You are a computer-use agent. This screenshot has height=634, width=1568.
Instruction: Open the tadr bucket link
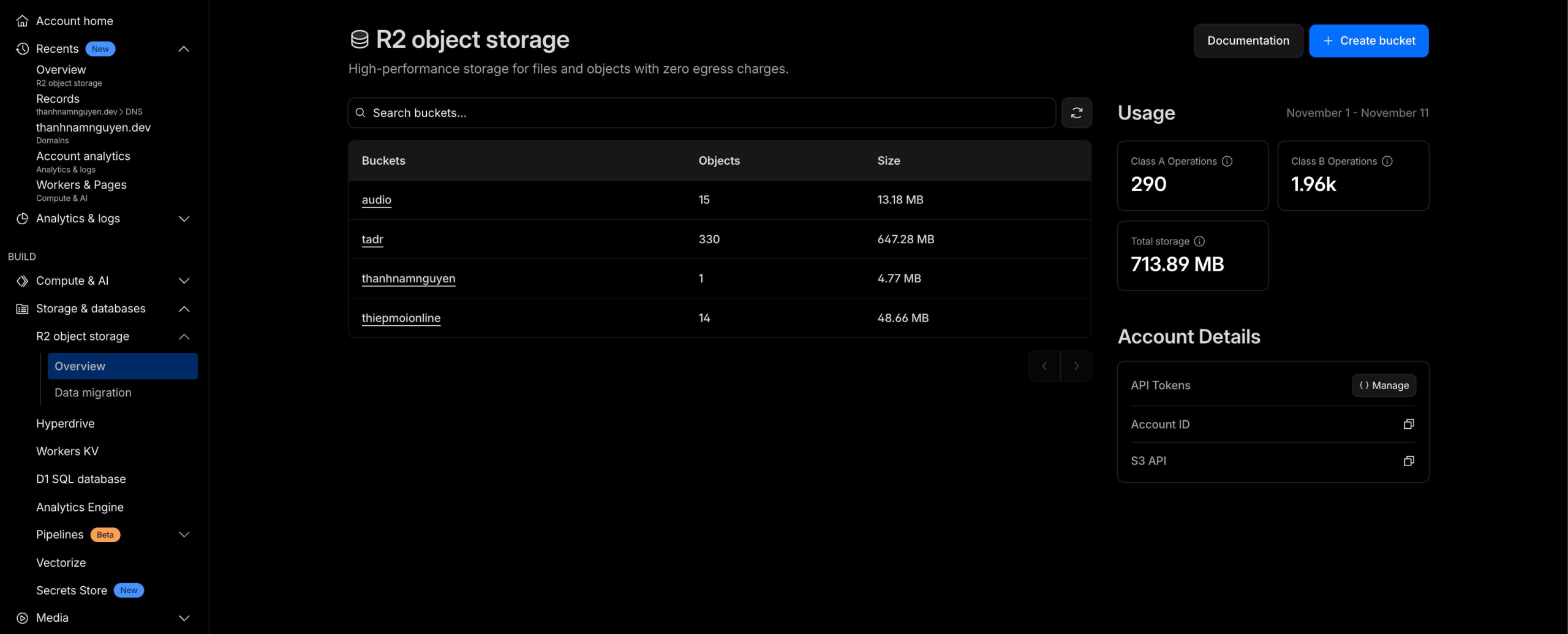point(372,240)
